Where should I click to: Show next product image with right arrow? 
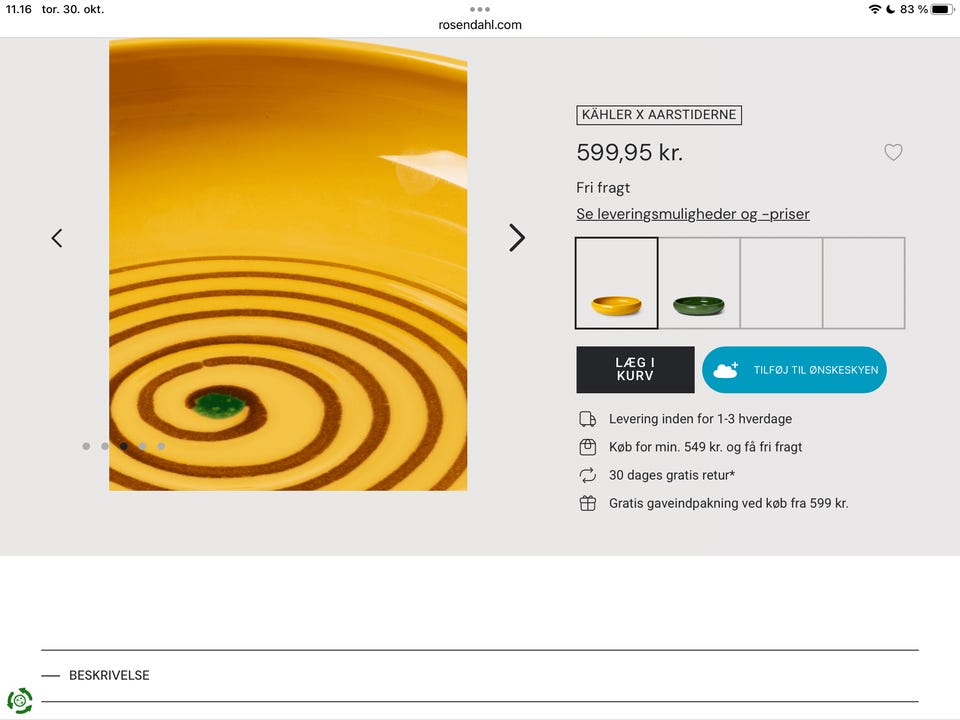coord(516,238)
